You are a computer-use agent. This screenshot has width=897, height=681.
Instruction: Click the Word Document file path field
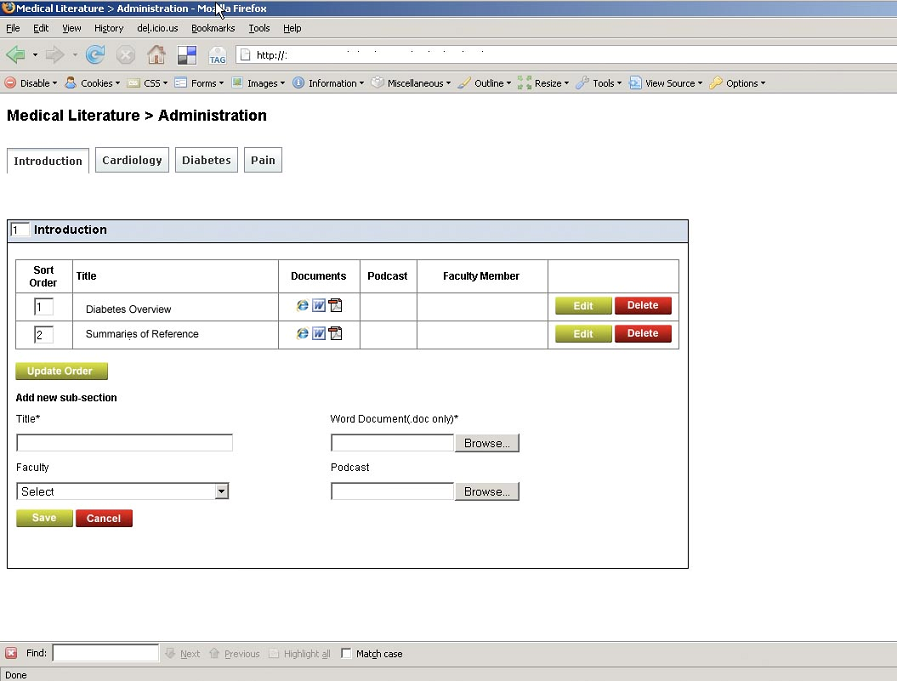pos(392,443)
